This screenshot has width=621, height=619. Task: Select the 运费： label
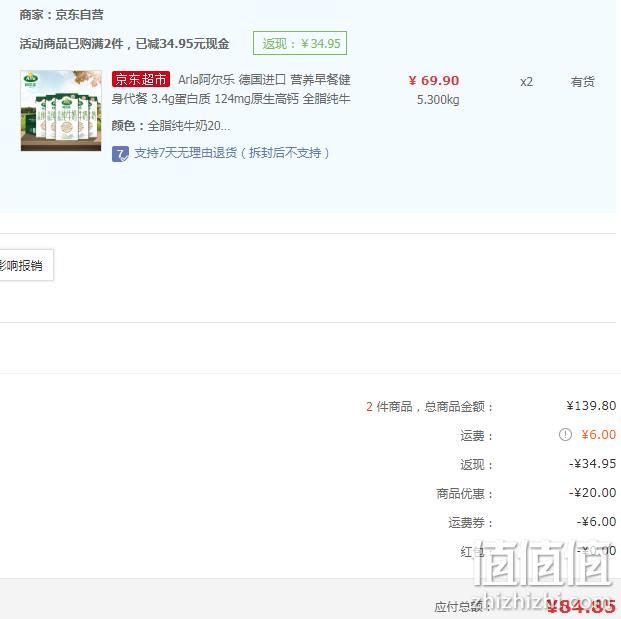tap(476, 436)
